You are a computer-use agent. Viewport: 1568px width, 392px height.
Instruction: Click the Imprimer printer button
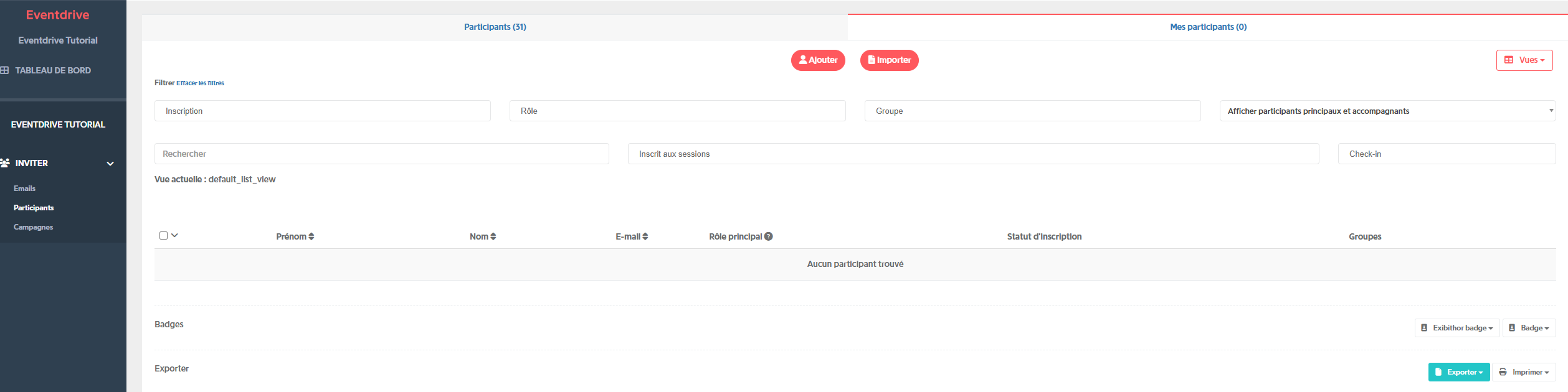tap(1524, 372)
